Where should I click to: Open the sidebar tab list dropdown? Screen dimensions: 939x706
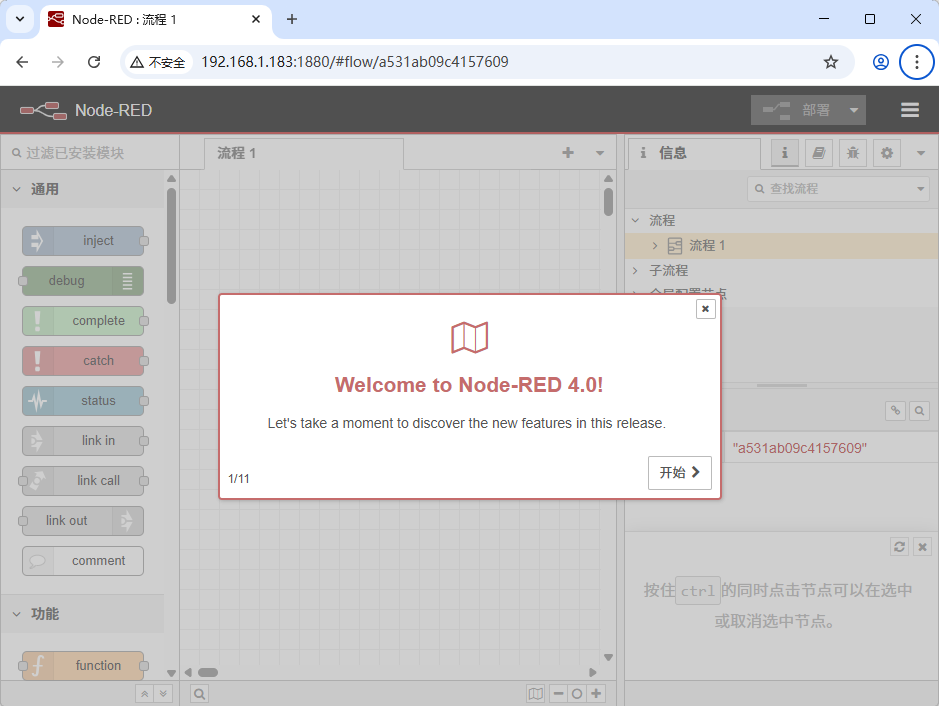click(920, 153)
